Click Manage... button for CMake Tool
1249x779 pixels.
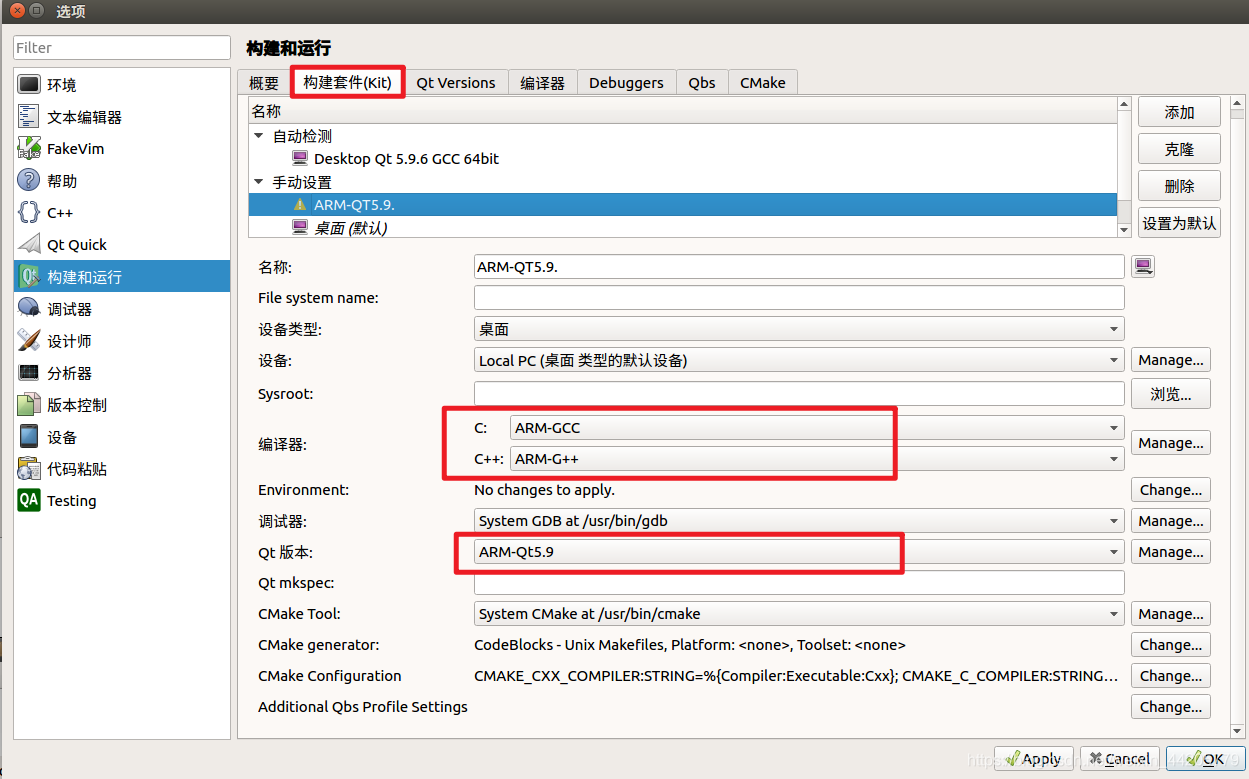(x=1171, y=614)
